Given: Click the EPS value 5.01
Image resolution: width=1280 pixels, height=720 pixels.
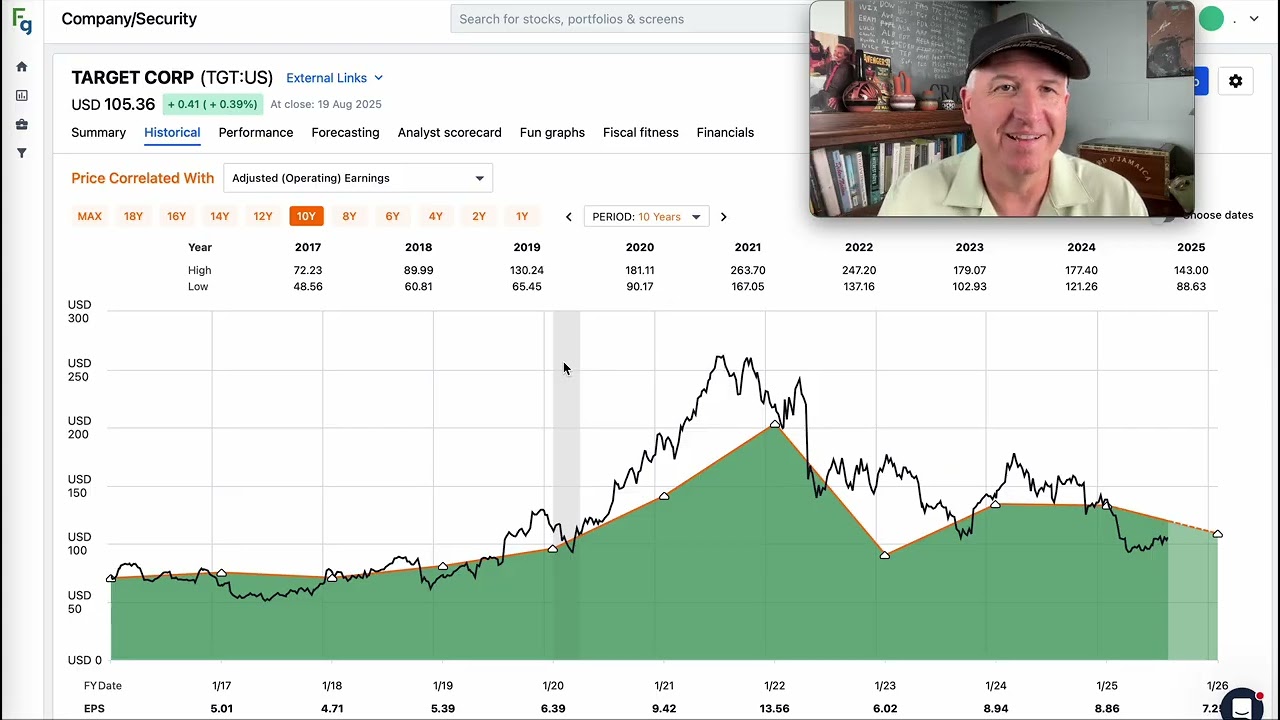Looking at the screenshot, I should pyautogui.click(x=221, y=709).
